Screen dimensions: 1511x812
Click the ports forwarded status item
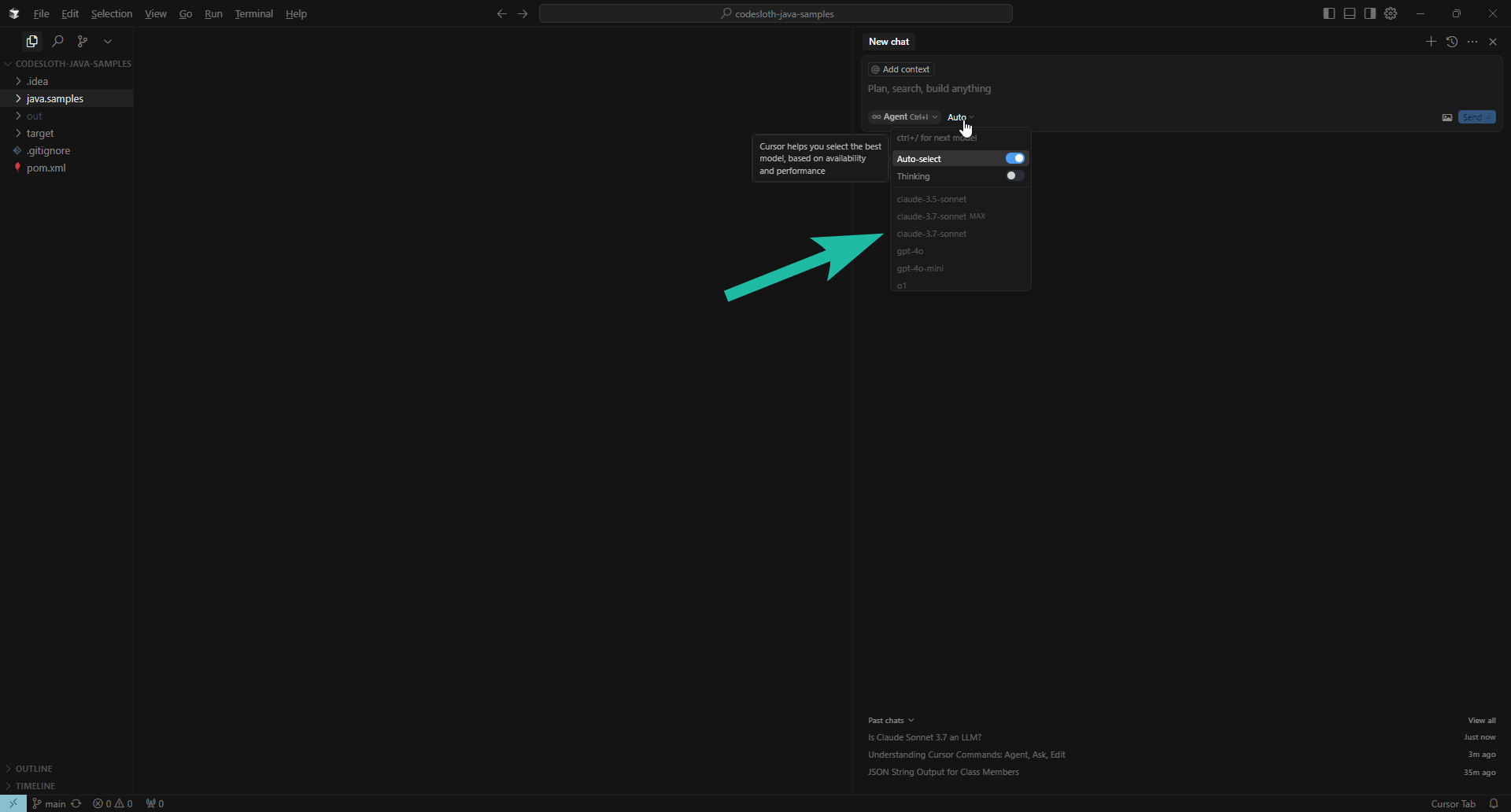[x=155, y=803]
